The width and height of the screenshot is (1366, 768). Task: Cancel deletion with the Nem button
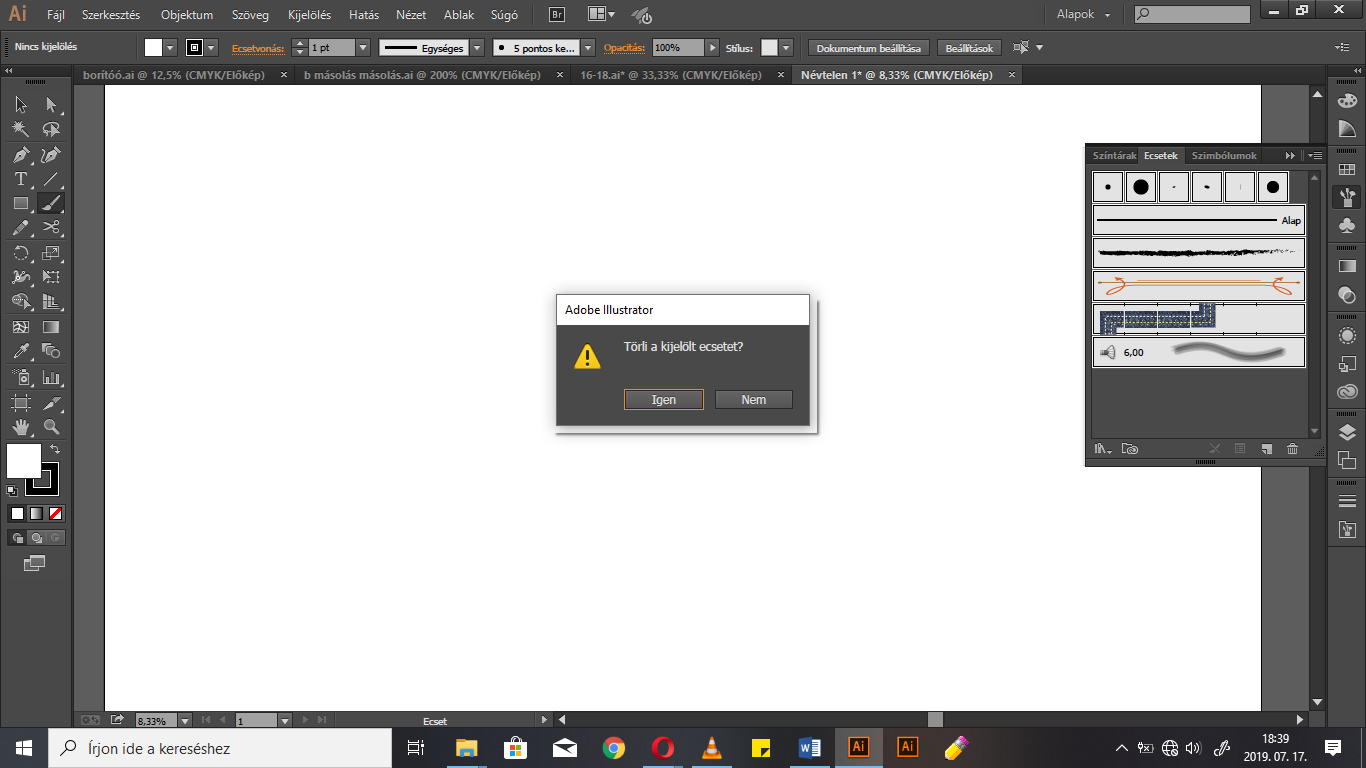(x=754, y=399)
